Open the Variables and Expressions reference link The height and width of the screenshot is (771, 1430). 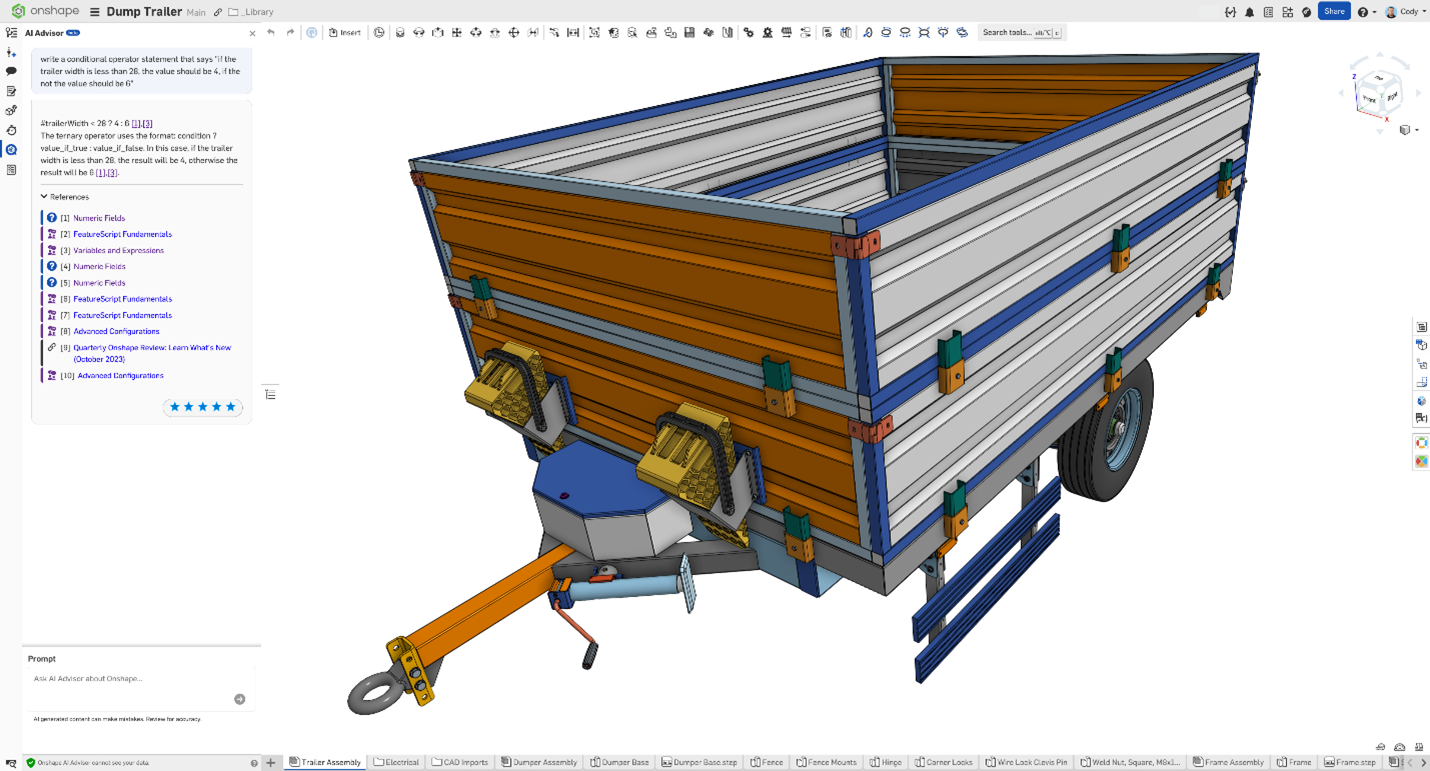[118, 250]
